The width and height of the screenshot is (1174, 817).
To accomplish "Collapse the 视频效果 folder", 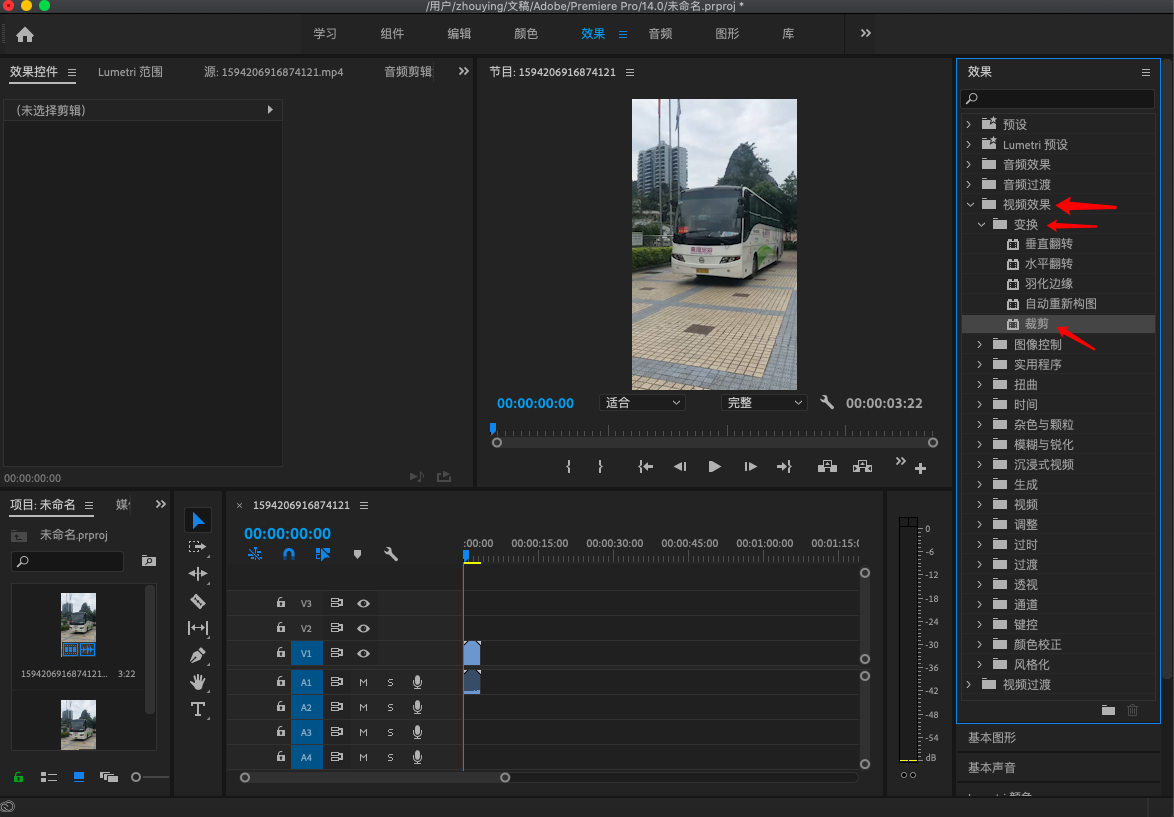I will [968, 204].
